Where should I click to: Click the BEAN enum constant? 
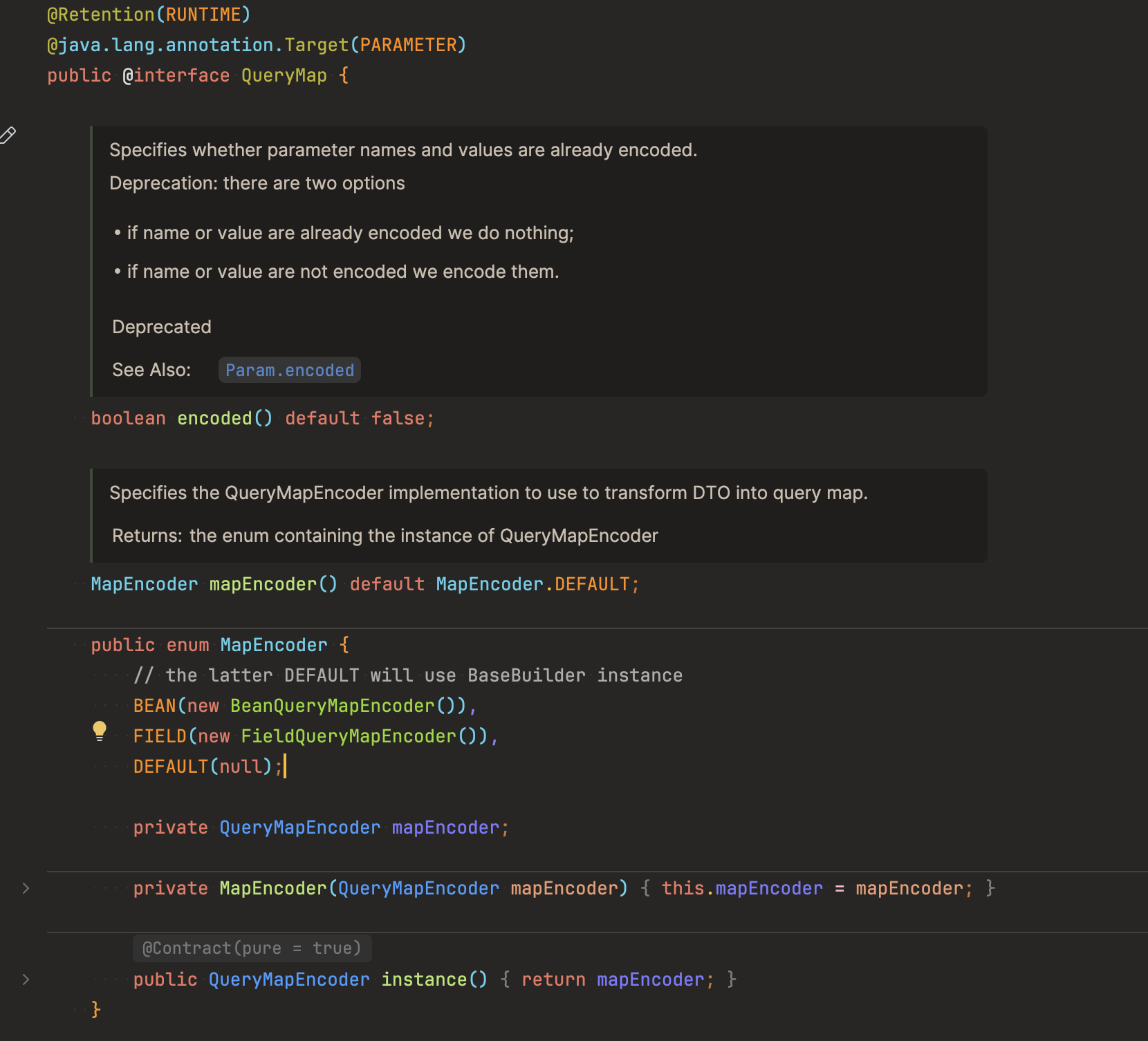(154, 706)
